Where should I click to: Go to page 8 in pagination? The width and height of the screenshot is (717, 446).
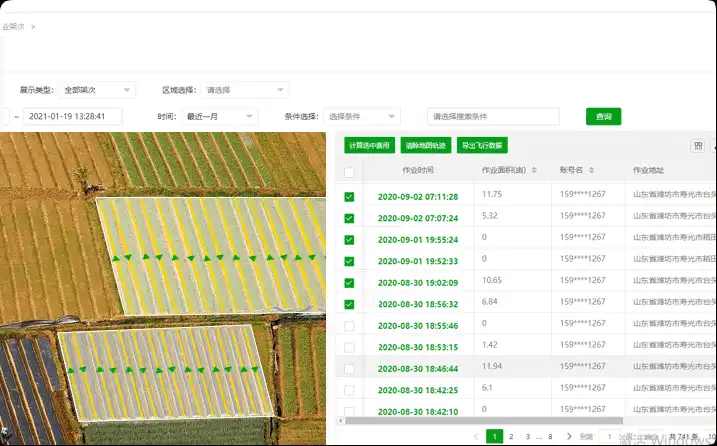[x=550, y=436]
